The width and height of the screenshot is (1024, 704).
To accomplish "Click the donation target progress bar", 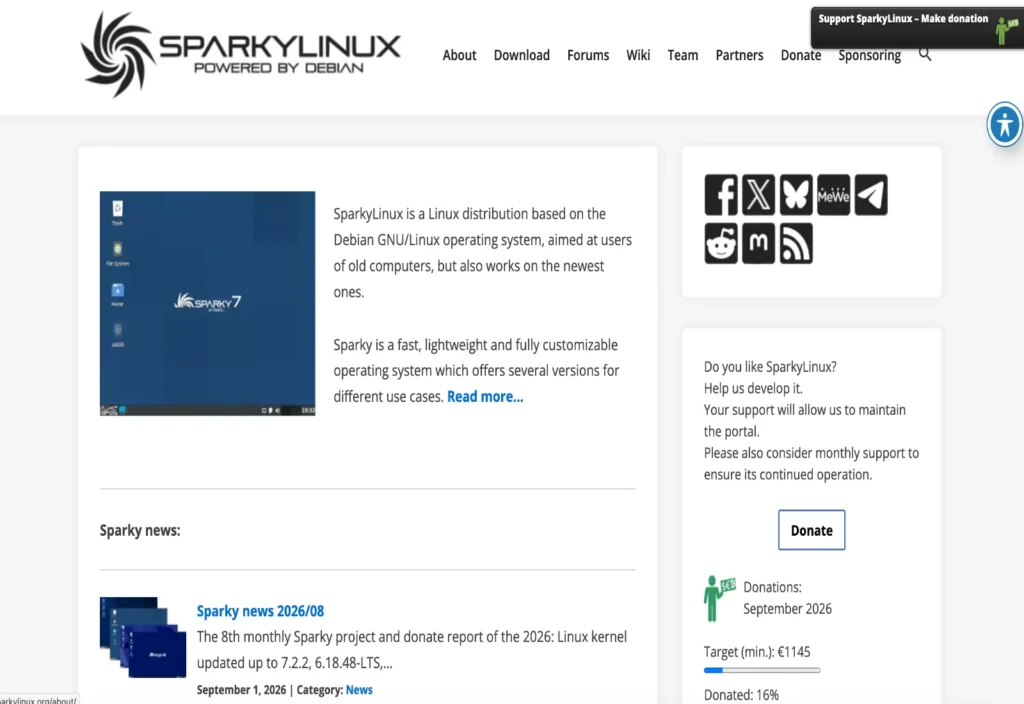I will pyautogui.click(x=761, y=670).
